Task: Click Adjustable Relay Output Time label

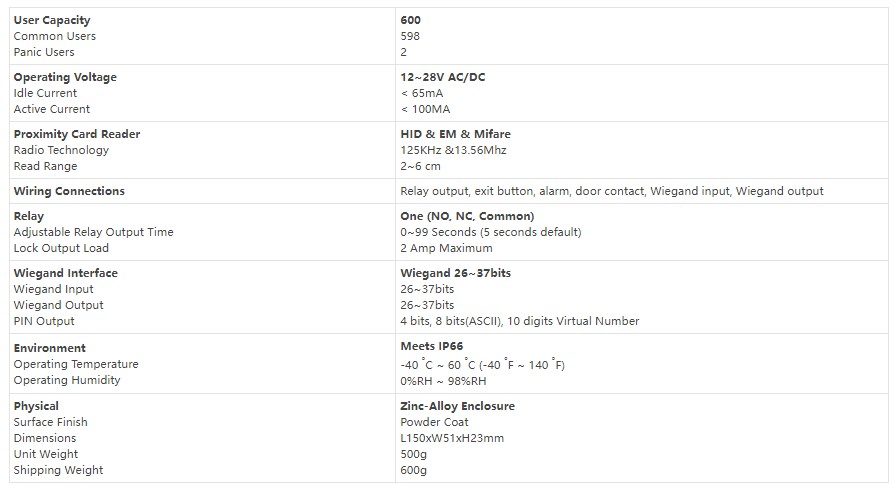Action: [x=94, y=232]
